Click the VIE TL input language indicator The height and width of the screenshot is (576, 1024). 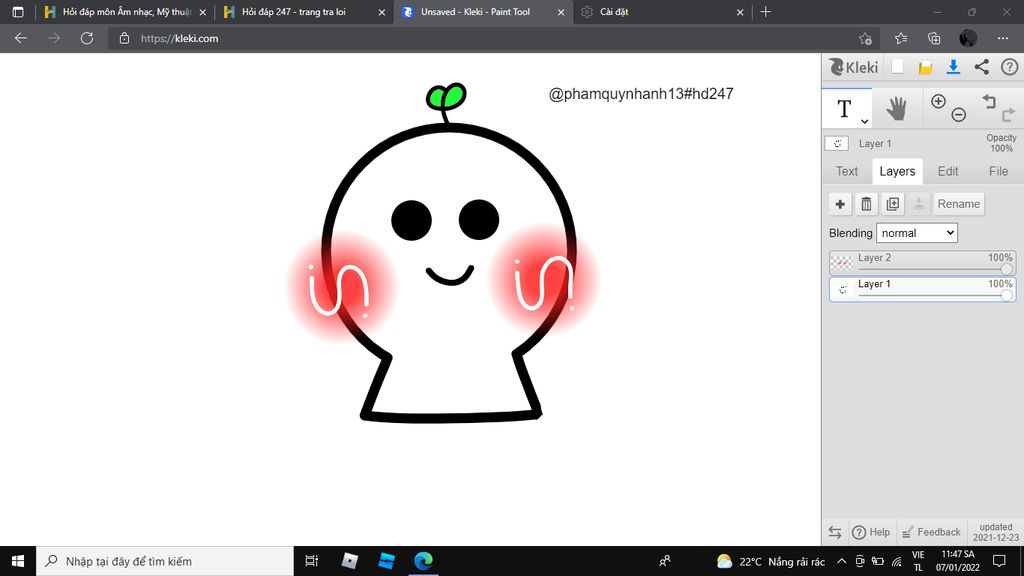point(918,561)
